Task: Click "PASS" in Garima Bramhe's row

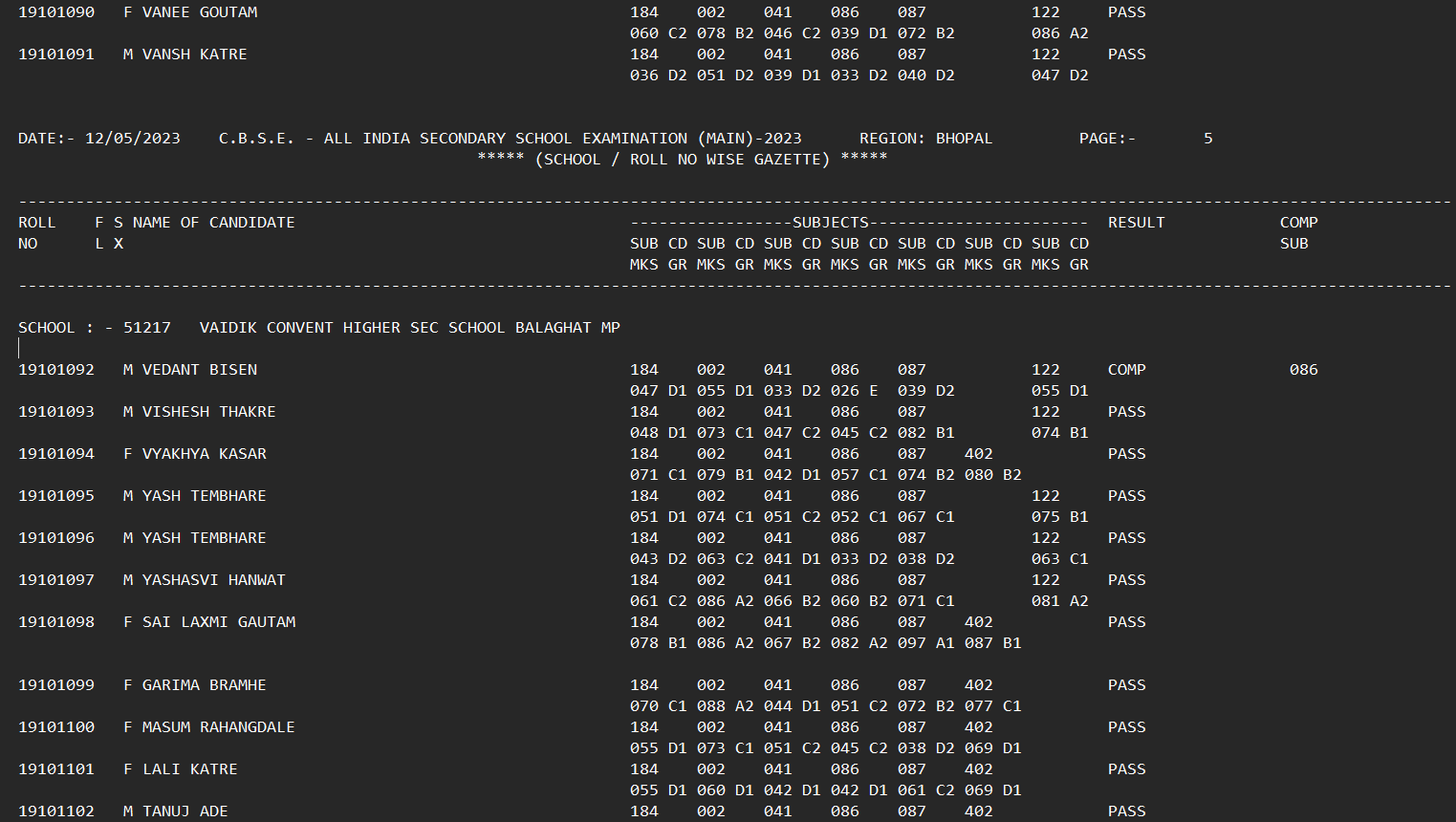Action: coord(1127,685)
